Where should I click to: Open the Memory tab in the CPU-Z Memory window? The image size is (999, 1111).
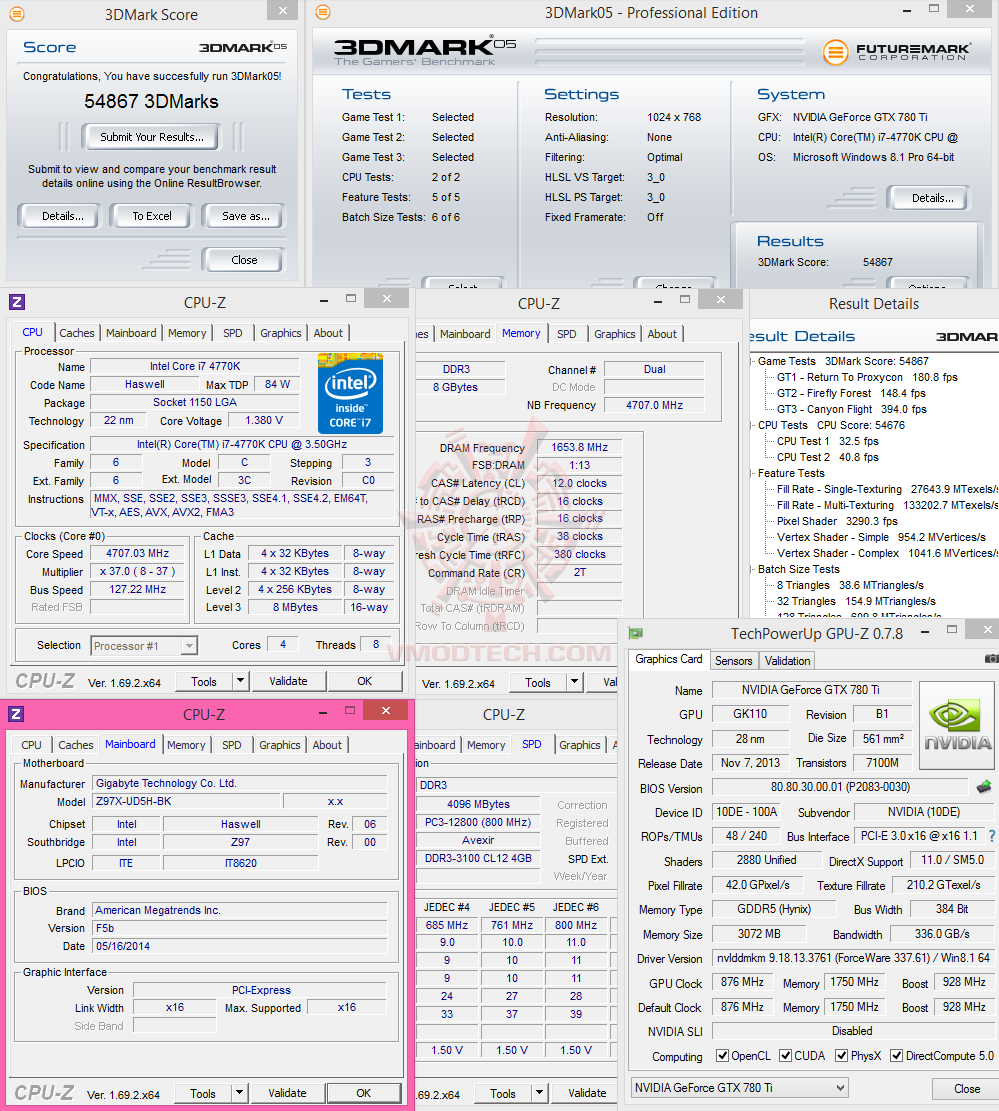tap(521, 333)
